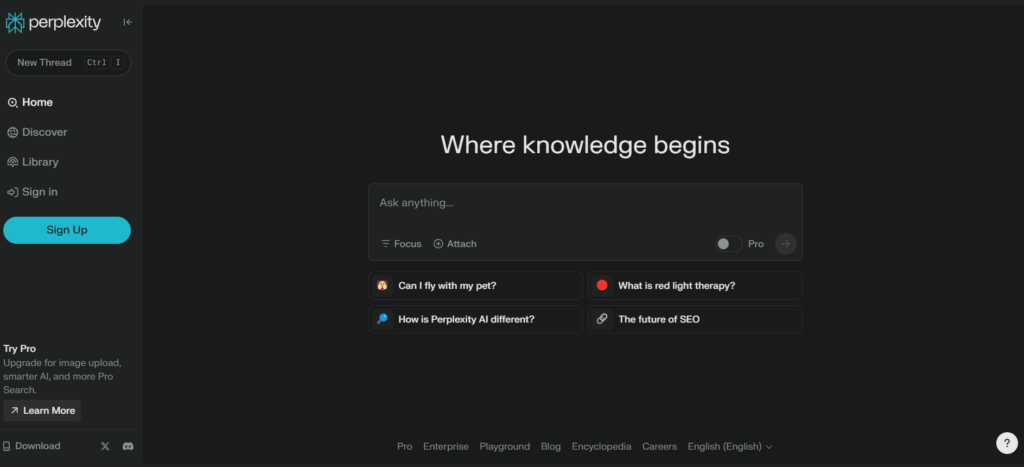This screenshot has width=1024, height=467.
Task: Choose 'Can I fly with my pet?' suggestion
Action: (x=475, y=285)
